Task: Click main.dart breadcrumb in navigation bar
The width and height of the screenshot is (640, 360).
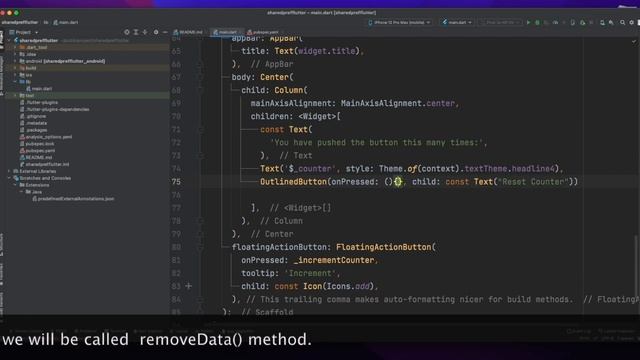Action: tap(66, 22)
